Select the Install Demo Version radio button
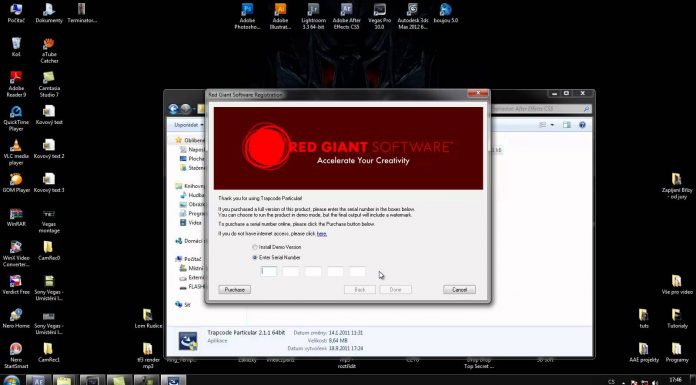This screenshot has height=385, width=696. (255, 247)
